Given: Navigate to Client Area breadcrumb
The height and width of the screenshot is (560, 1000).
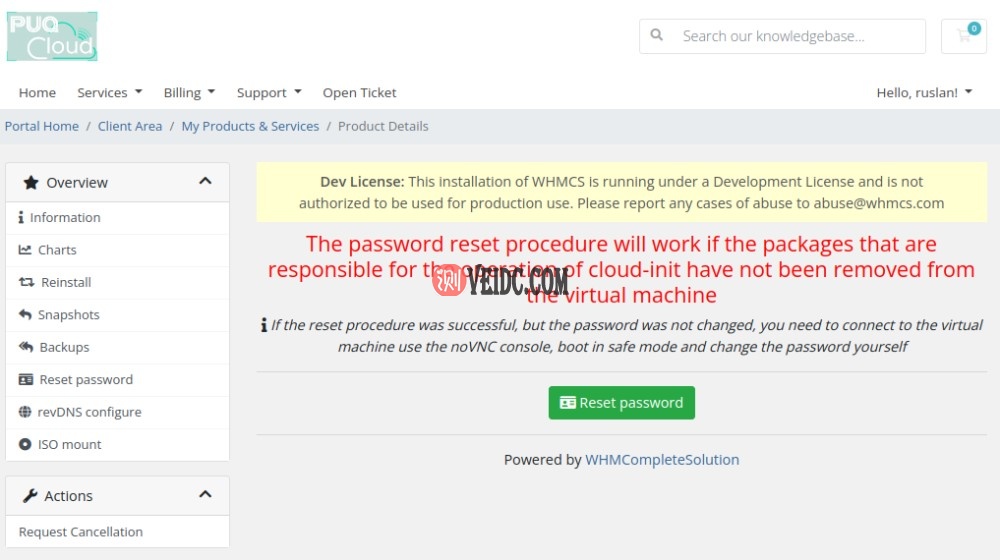Looking at the screenshot, I should (130, 126).
